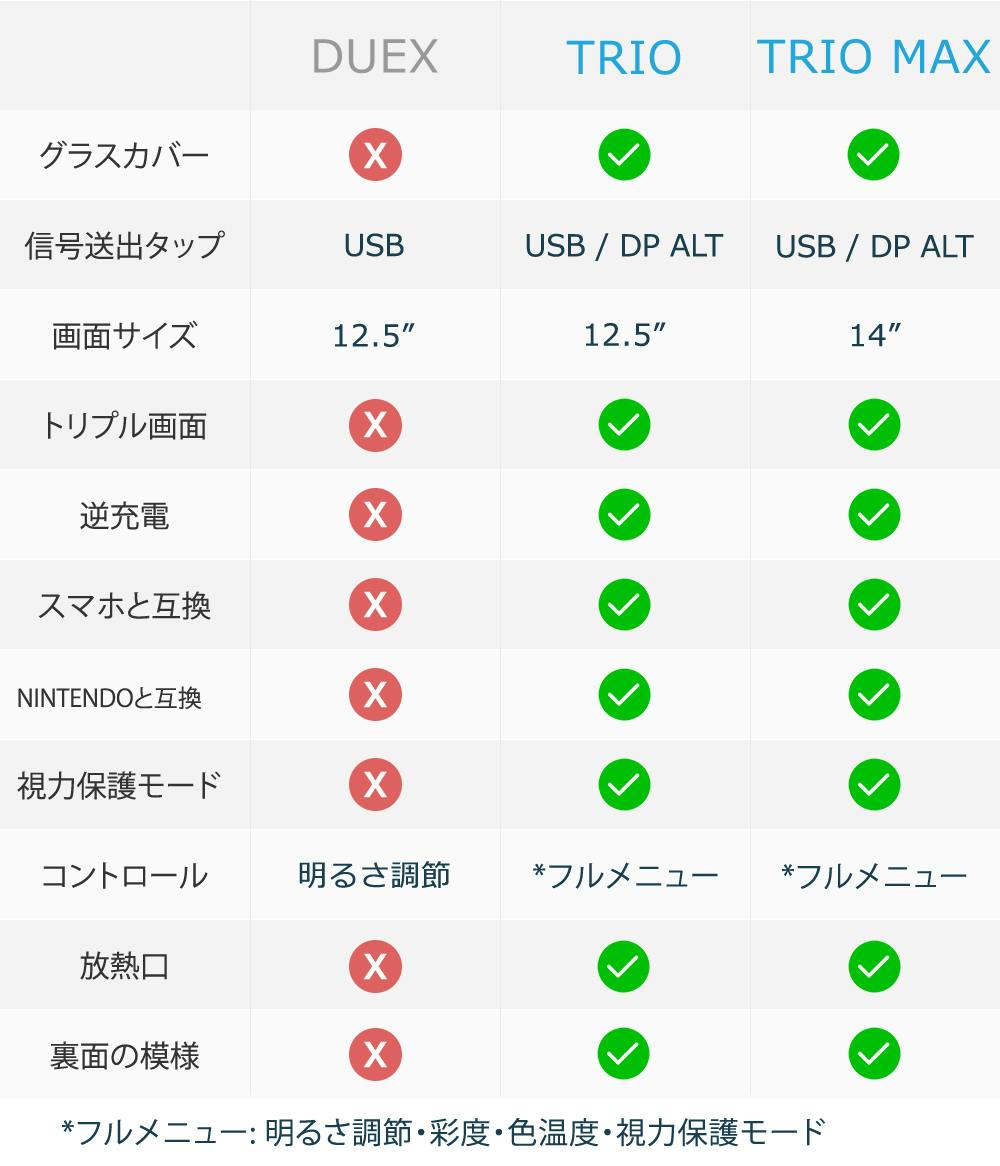Click TRIO green check for スマホと互換
Screen dimensions: 1000x1166
[x=624, y=605]
